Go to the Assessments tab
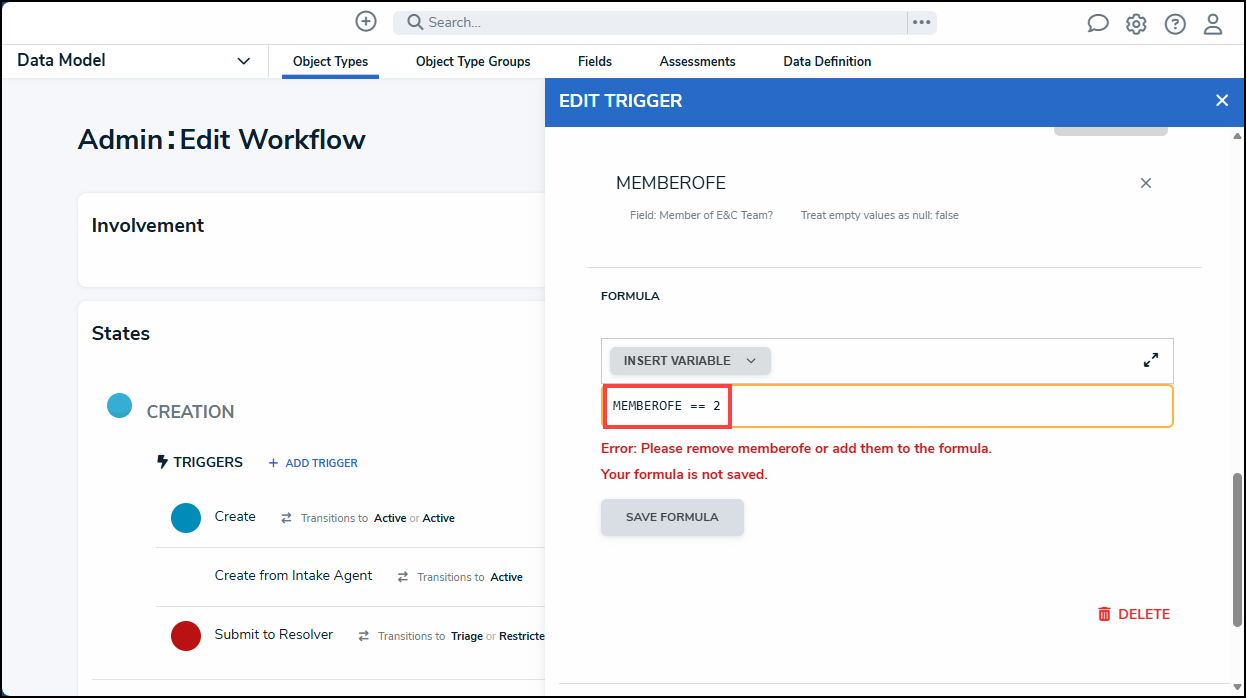The height and width of the screenshot is (698, 1246). [x=698, y=62]
